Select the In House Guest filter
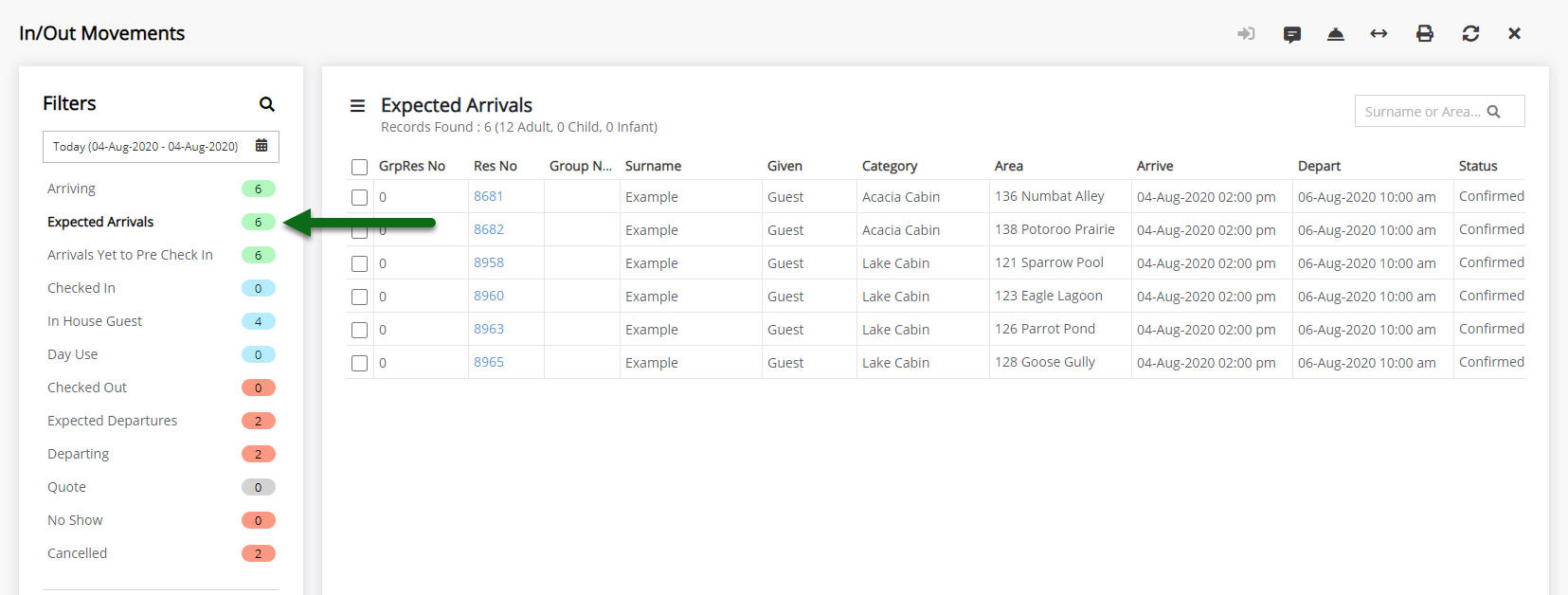Screen dimensions: 1568x595 95,321
